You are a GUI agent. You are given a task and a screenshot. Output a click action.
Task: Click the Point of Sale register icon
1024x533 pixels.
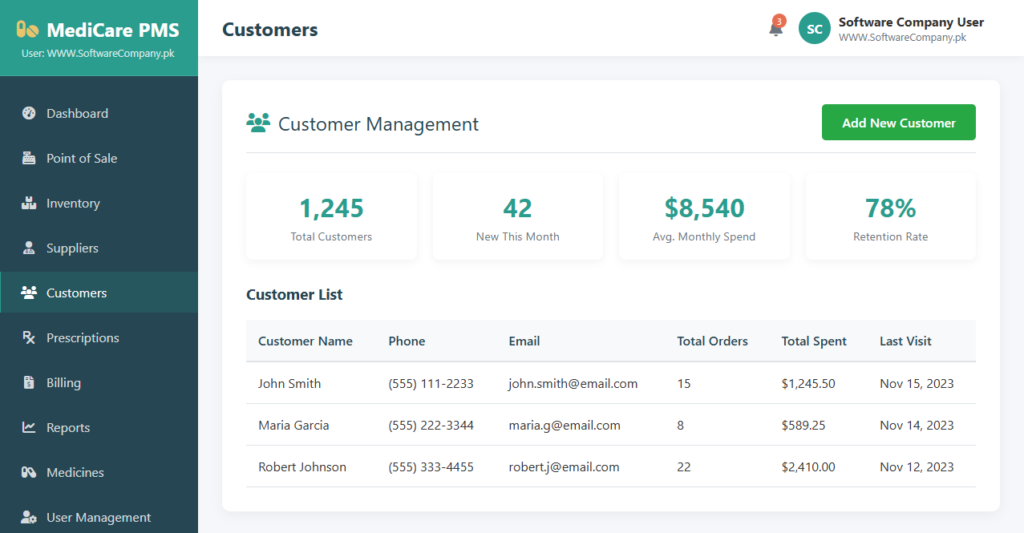tap(29, 158)
